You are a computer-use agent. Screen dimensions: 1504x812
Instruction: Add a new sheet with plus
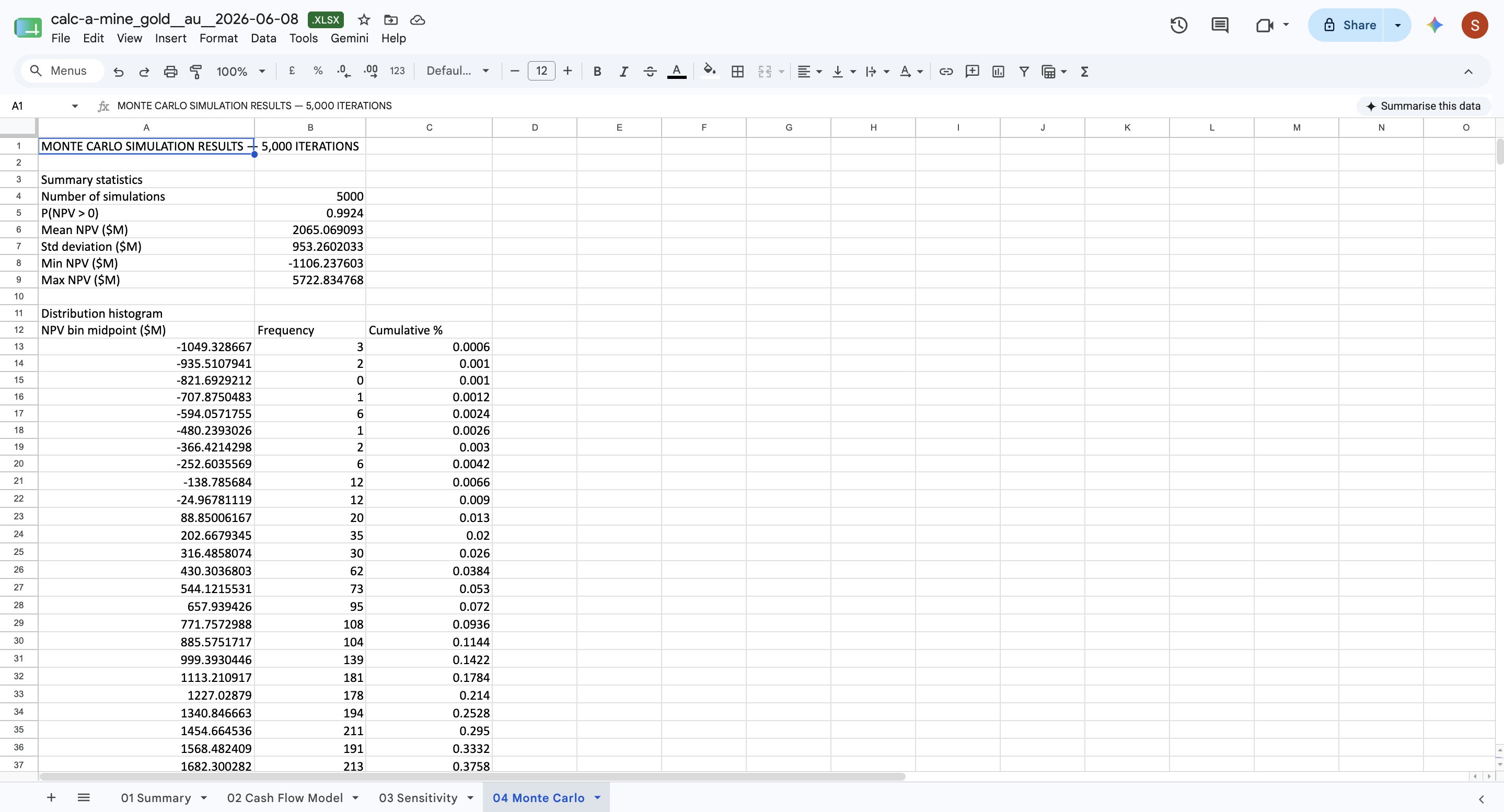(x=51, y=797)
